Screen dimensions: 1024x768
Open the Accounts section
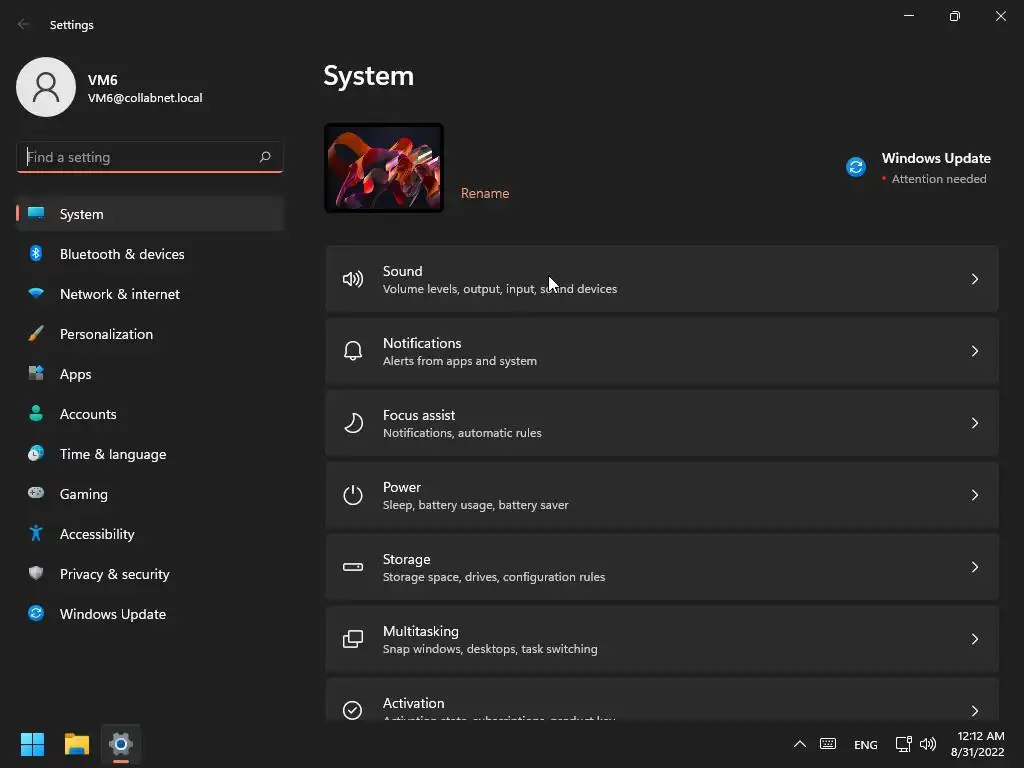point(88,414)
